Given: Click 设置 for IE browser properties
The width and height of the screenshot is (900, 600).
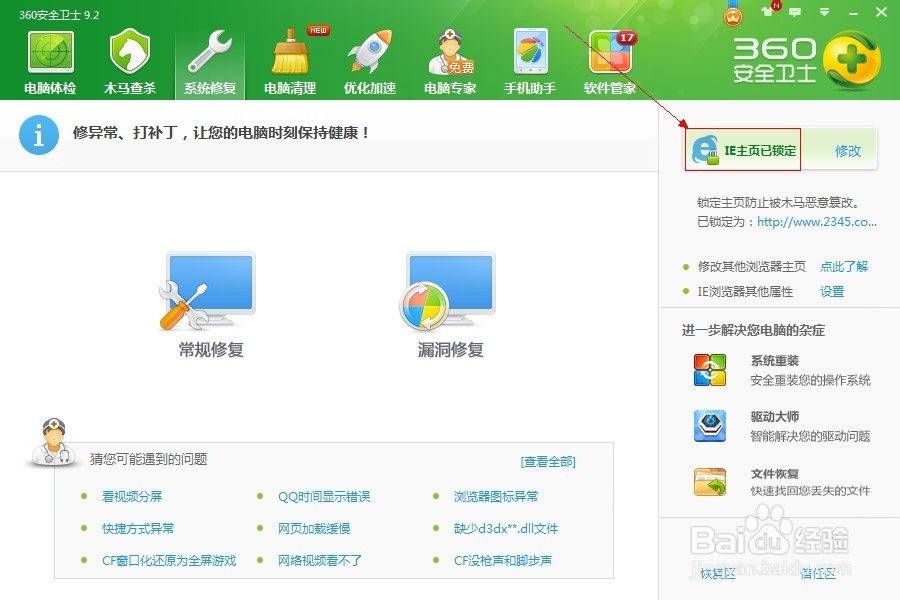Looking at the screenshot, I should [x=832, y=291].
